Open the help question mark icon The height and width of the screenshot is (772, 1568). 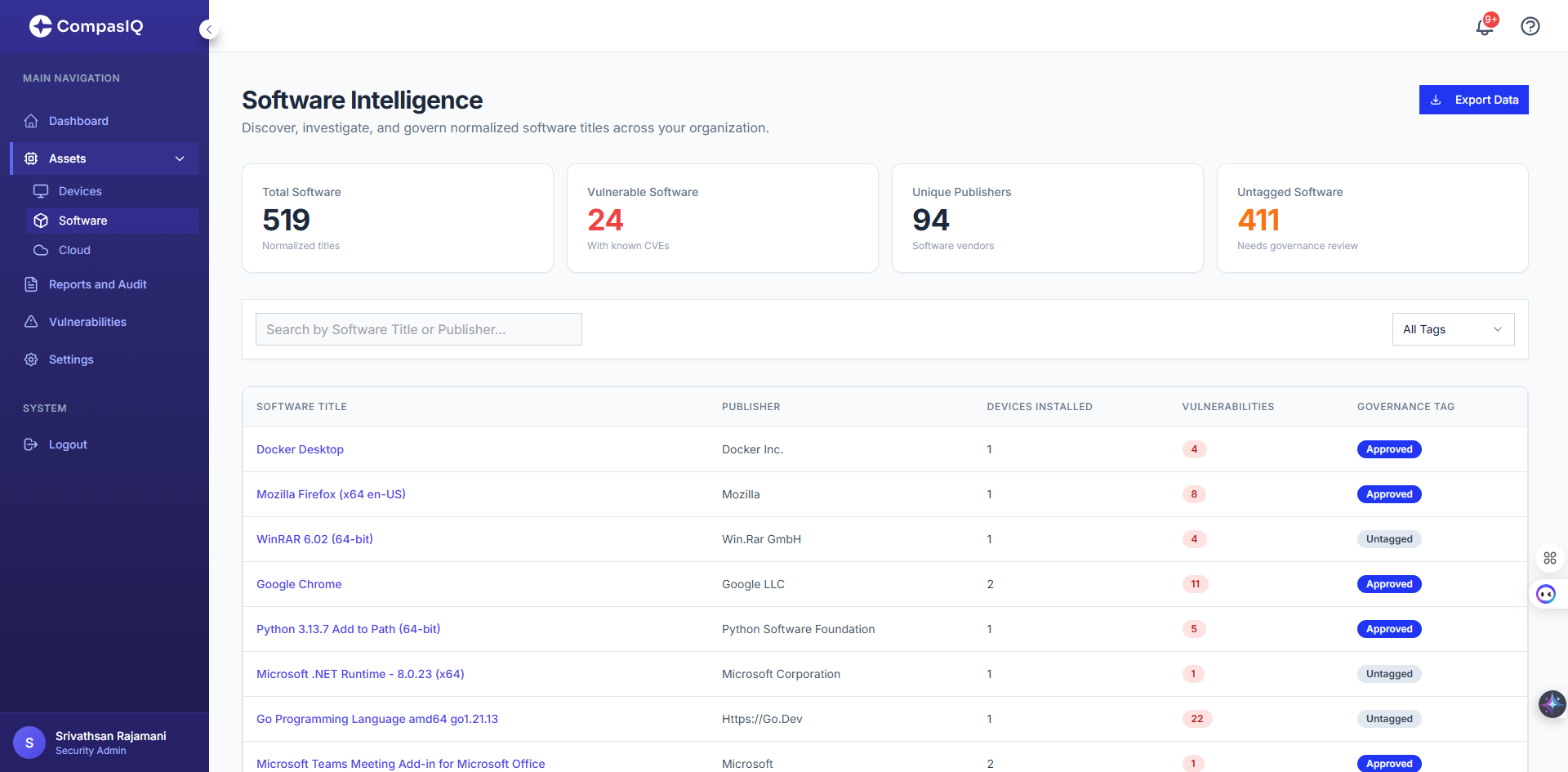pos(1530,26)
